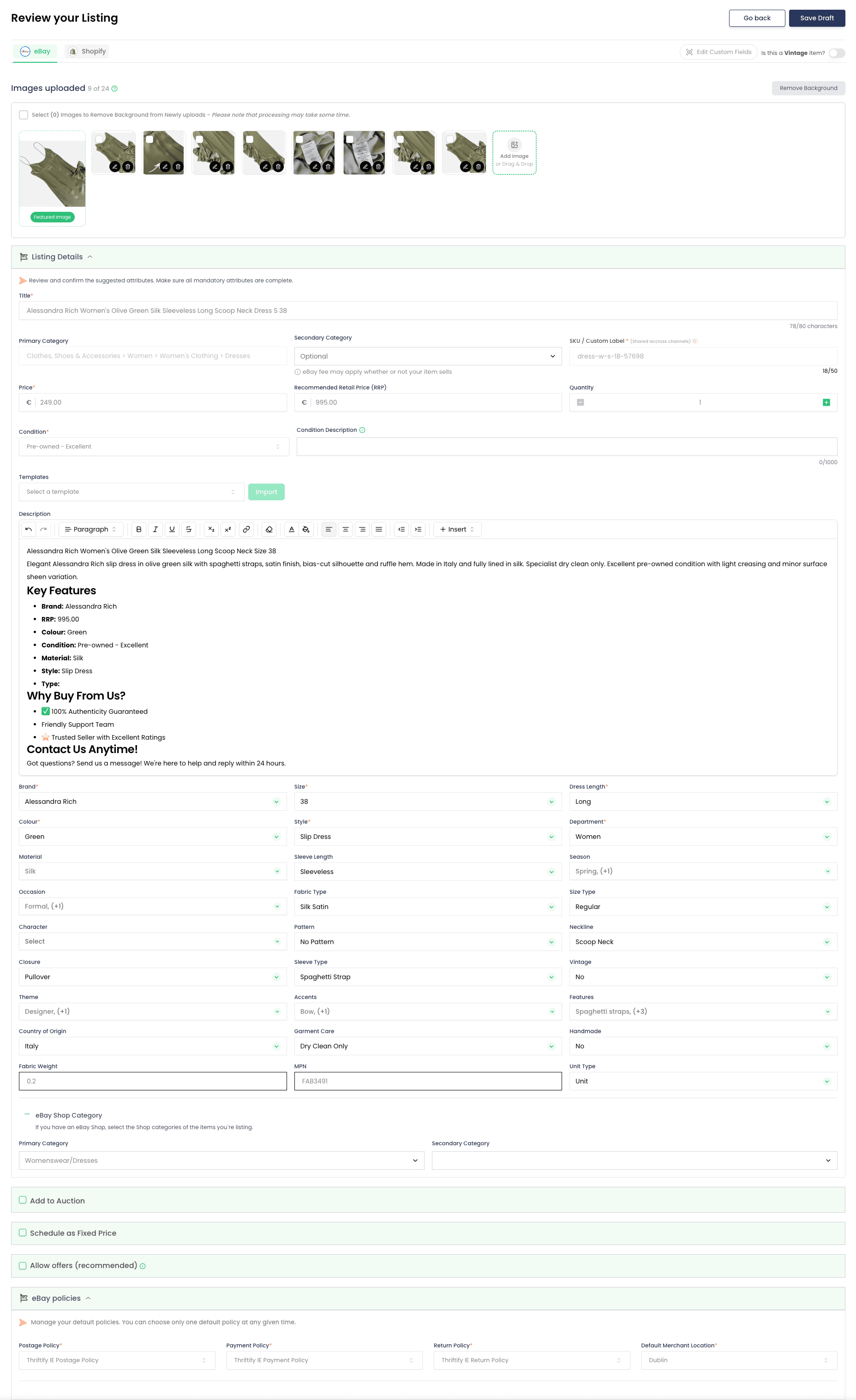Viewport: 856px width, 1400px height.
Task: Click Remove Background button
Action: pyautogui.click(x=808, y=88)
